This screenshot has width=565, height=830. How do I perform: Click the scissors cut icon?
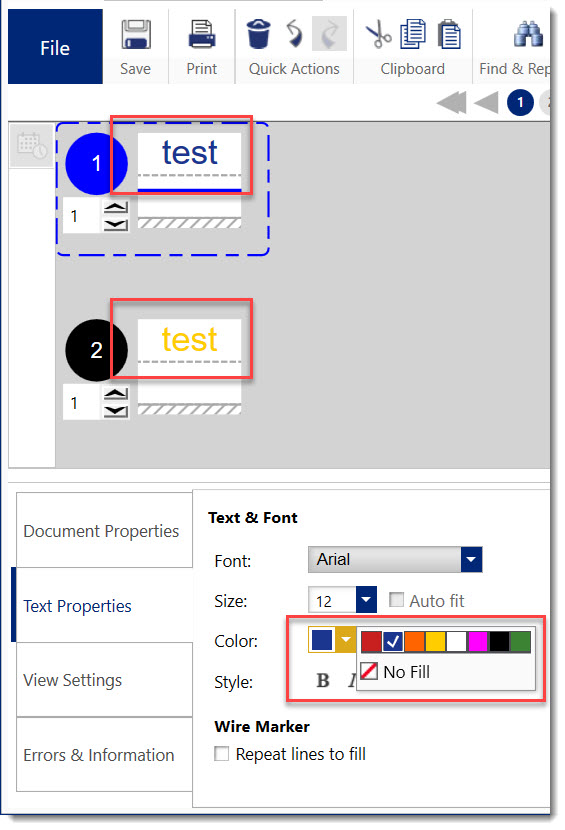(379, 34)
